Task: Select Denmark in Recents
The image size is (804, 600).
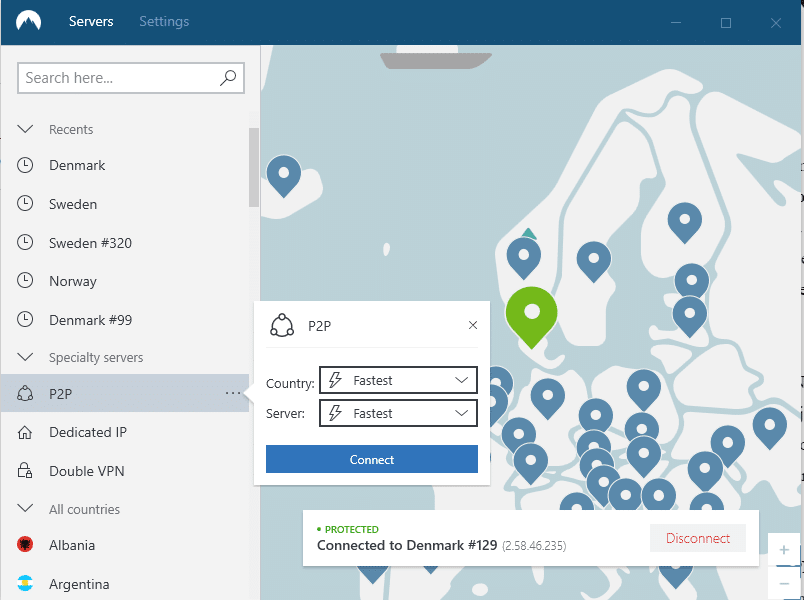Action: coord(125,165)
